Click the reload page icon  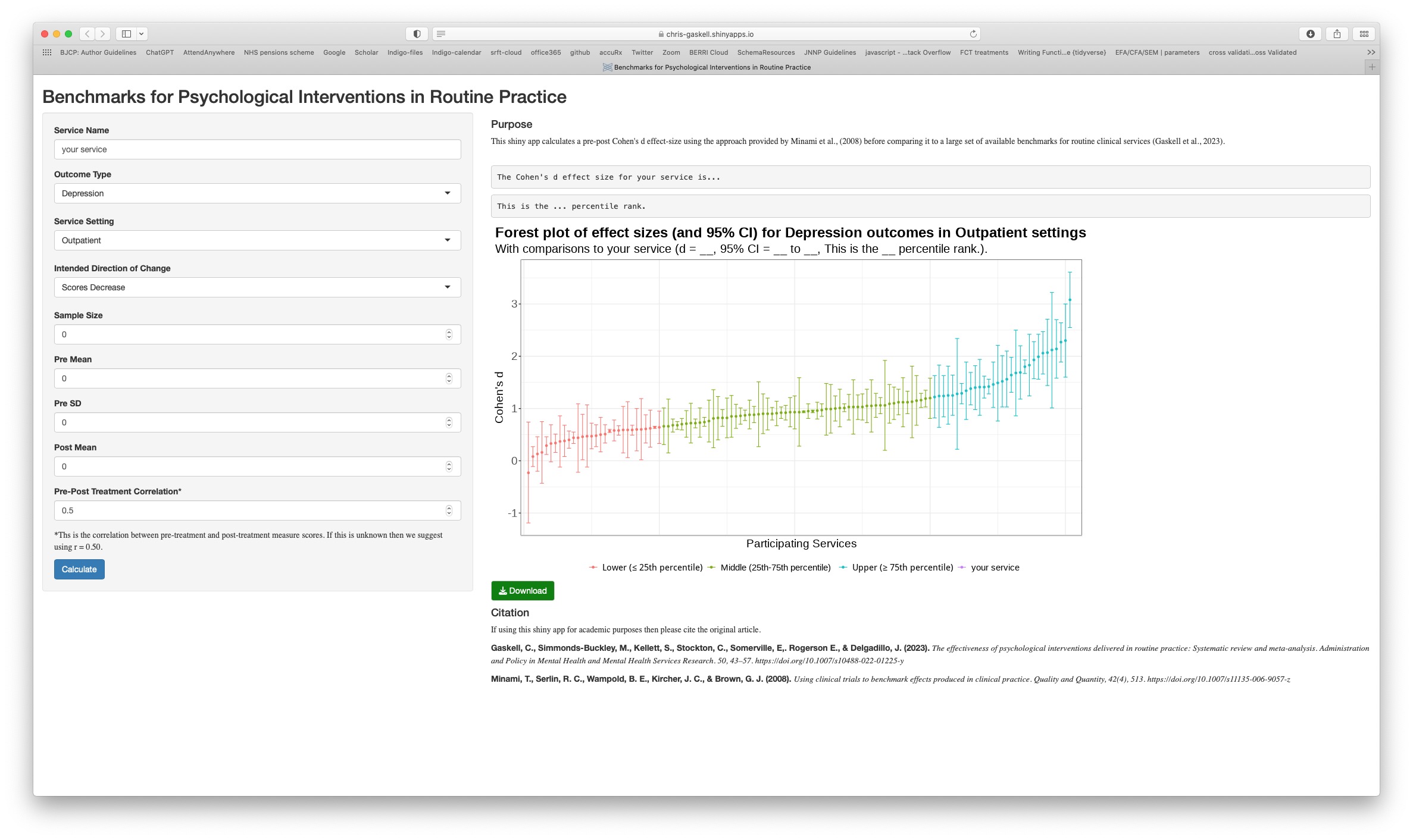pyautogui.click(x=973, y=34)
